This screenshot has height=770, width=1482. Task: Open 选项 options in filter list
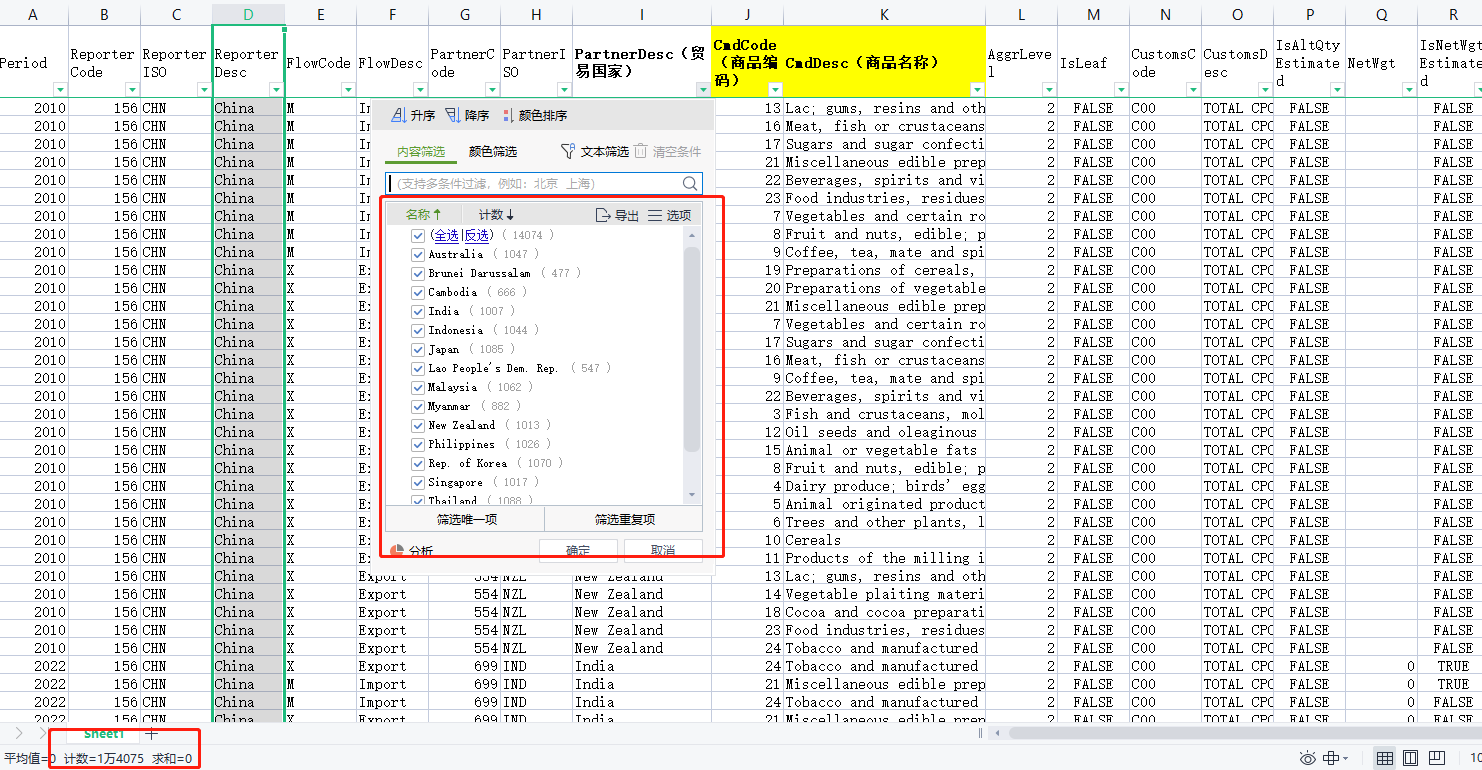tap(670, 215)
